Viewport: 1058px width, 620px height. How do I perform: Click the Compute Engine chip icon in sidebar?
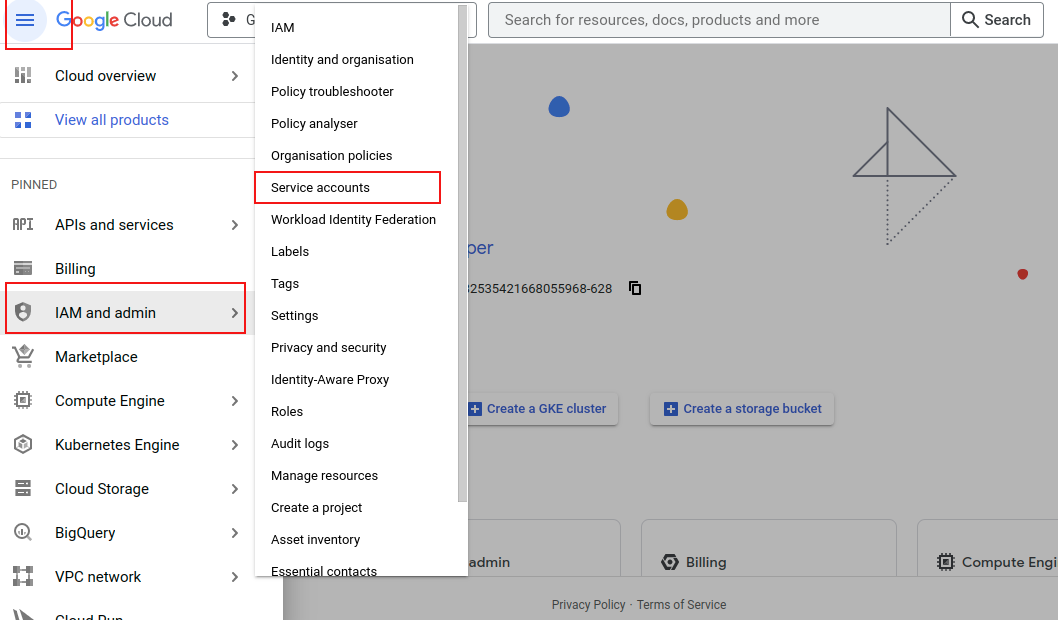(23, 401)
